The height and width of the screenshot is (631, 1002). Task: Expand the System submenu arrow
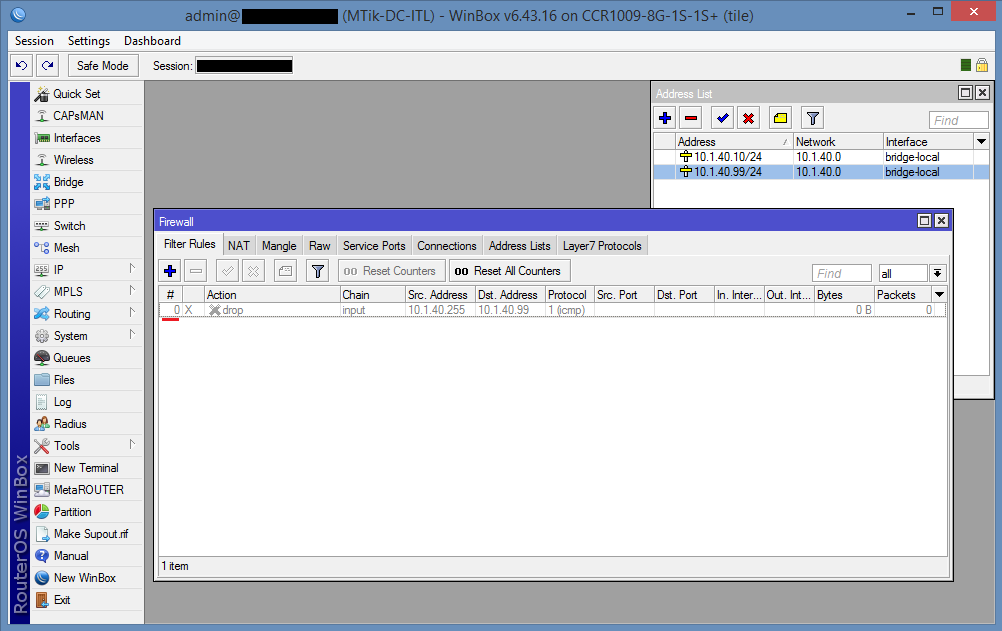[132, 334]
